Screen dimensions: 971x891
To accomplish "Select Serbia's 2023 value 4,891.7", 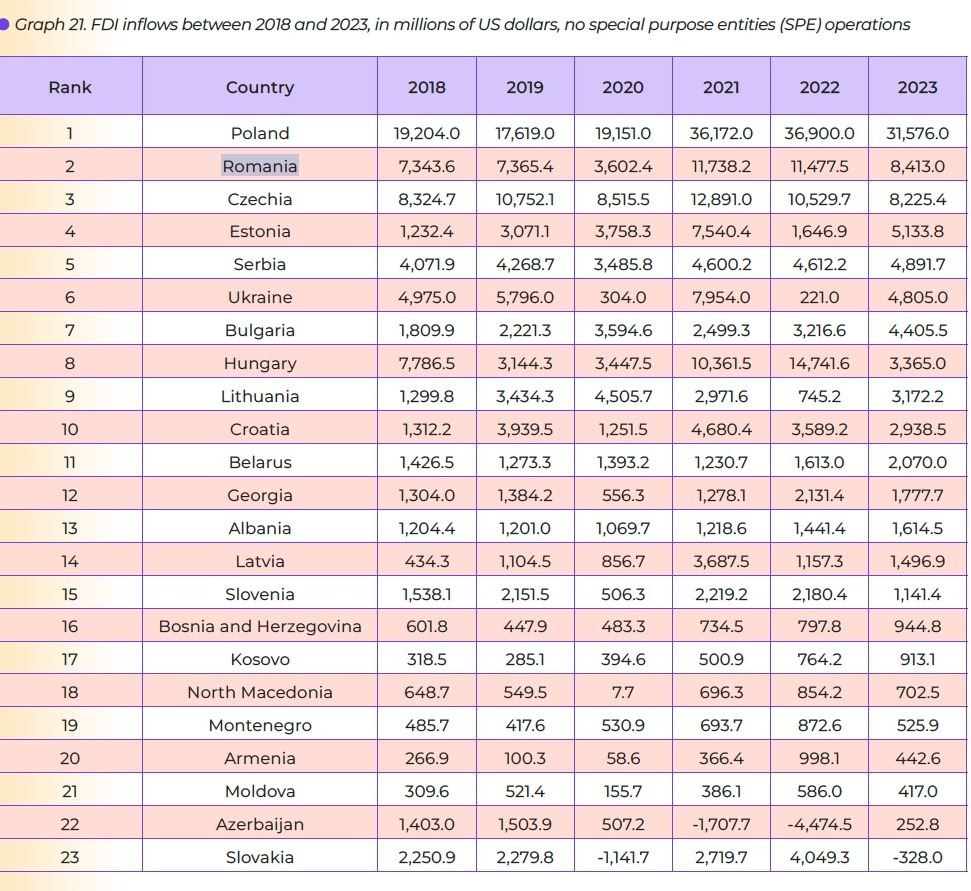I will point(918,264).
